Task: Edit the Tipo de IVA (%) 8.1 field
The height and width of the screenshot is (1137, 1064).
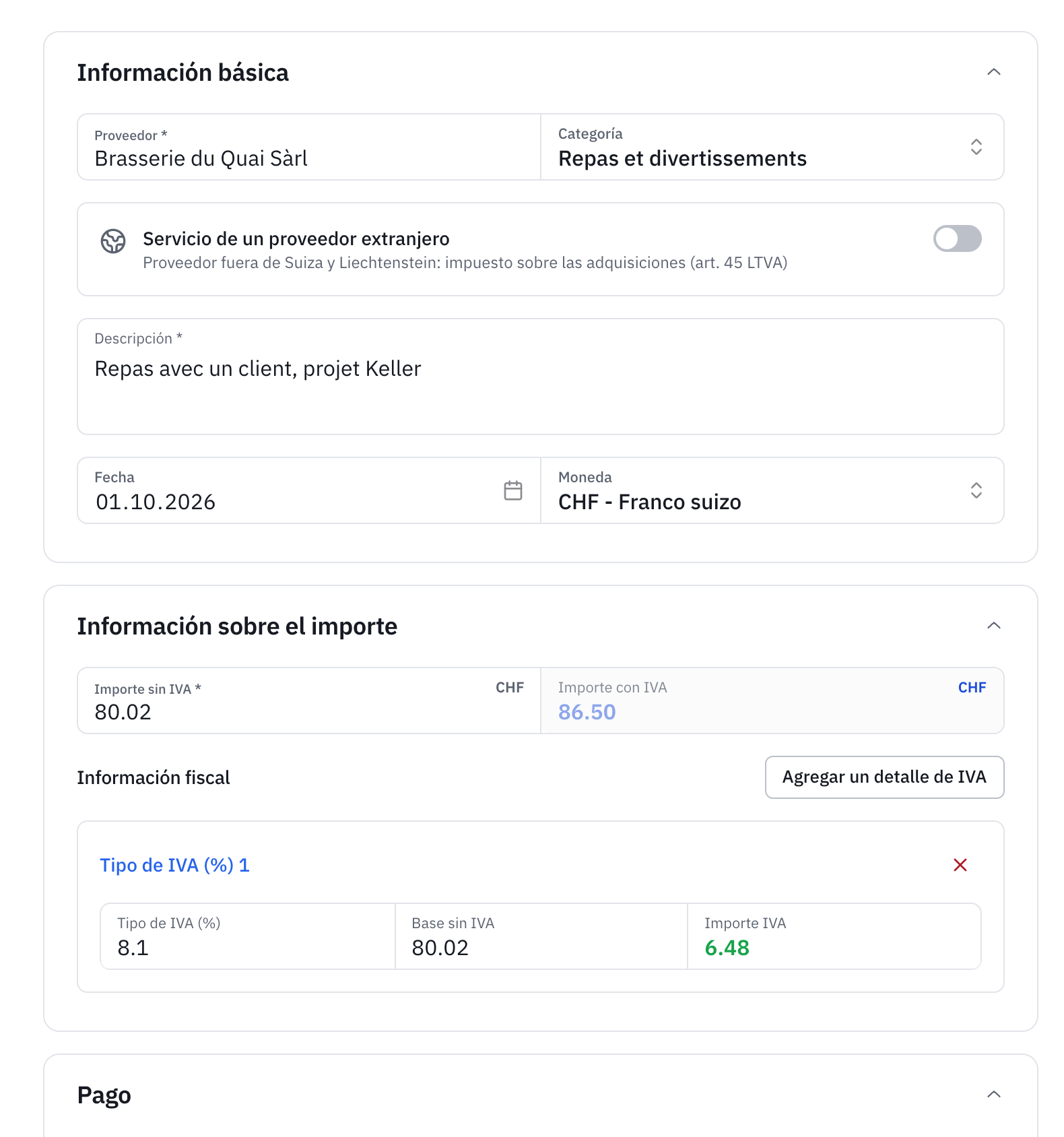Action: pos(248,936)
